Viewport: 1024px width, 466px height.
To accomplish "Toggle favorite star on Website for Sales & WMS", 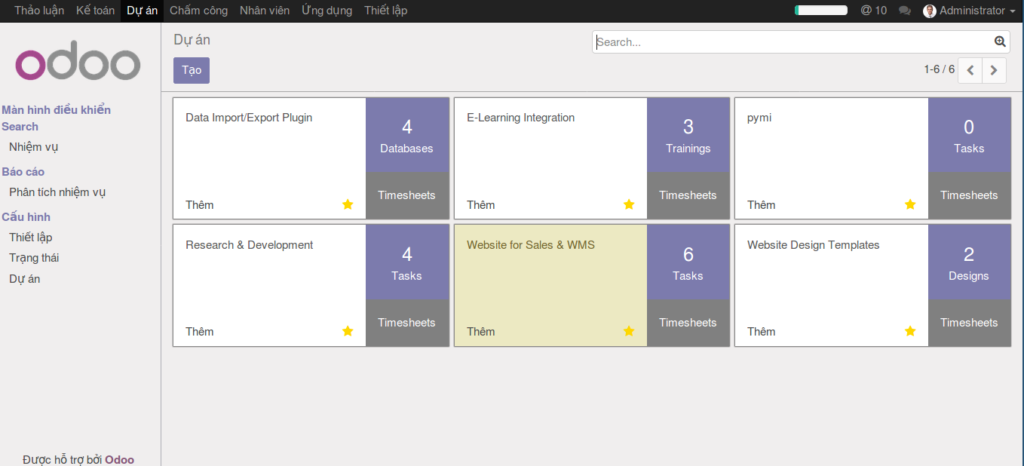I will (629, 331).
